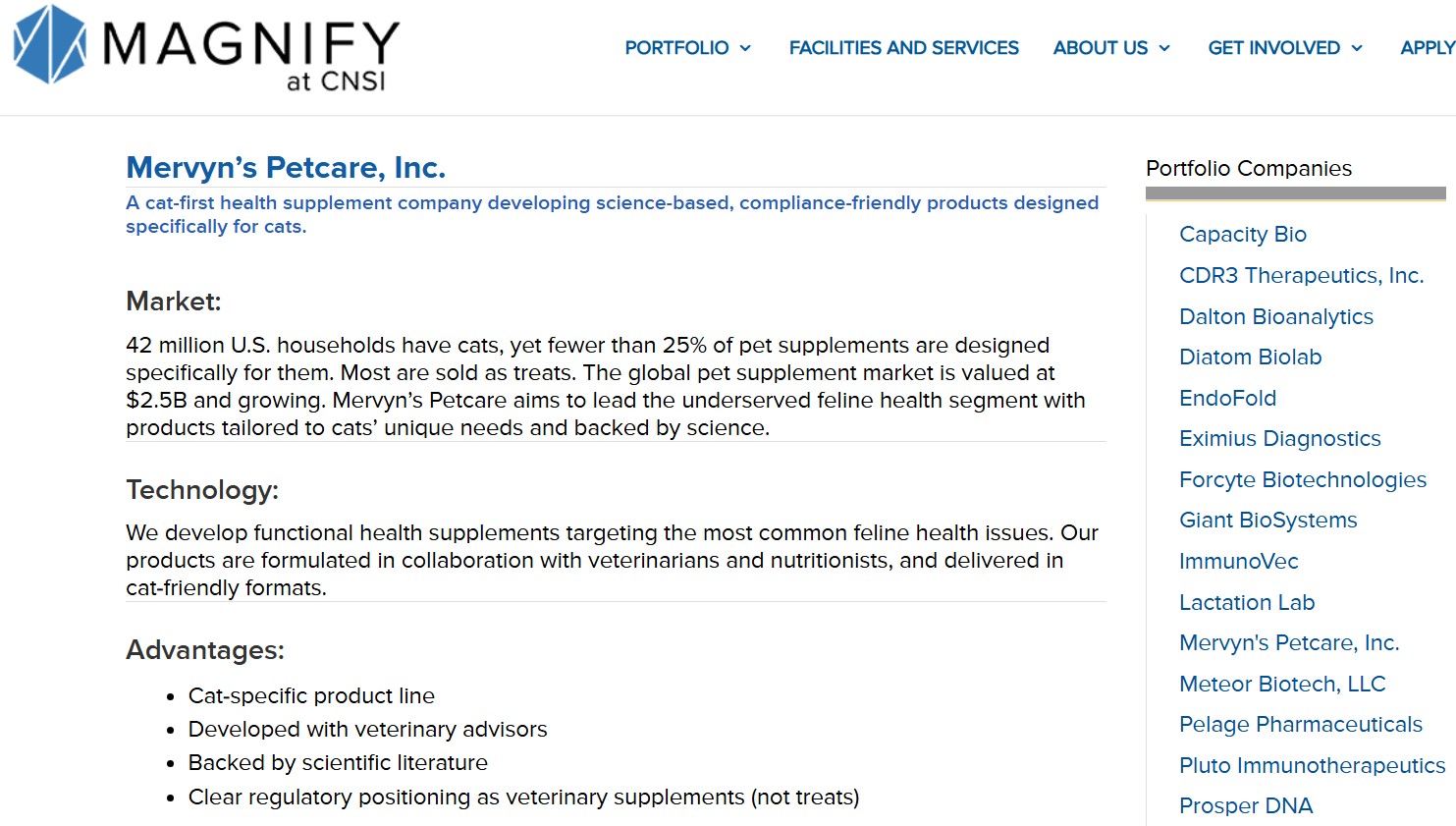This screenshot has width=1456, height=826.
Task: Go to CDR3 Therapeutics, Inc. page
Action: tap(1301, 276)
